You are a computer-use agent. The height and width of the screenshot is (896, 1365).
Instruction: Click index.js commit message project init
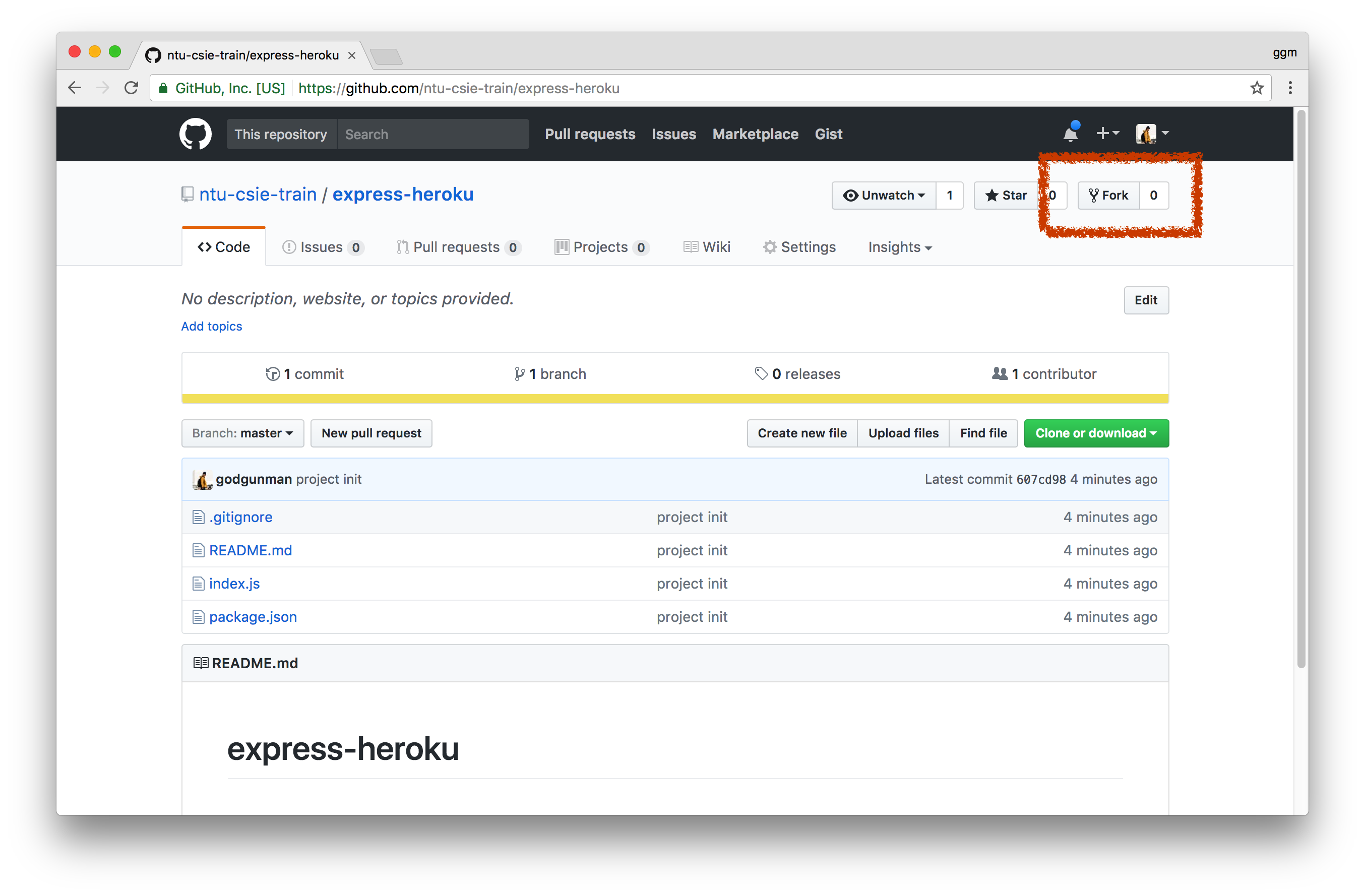[x=692, y=584]
